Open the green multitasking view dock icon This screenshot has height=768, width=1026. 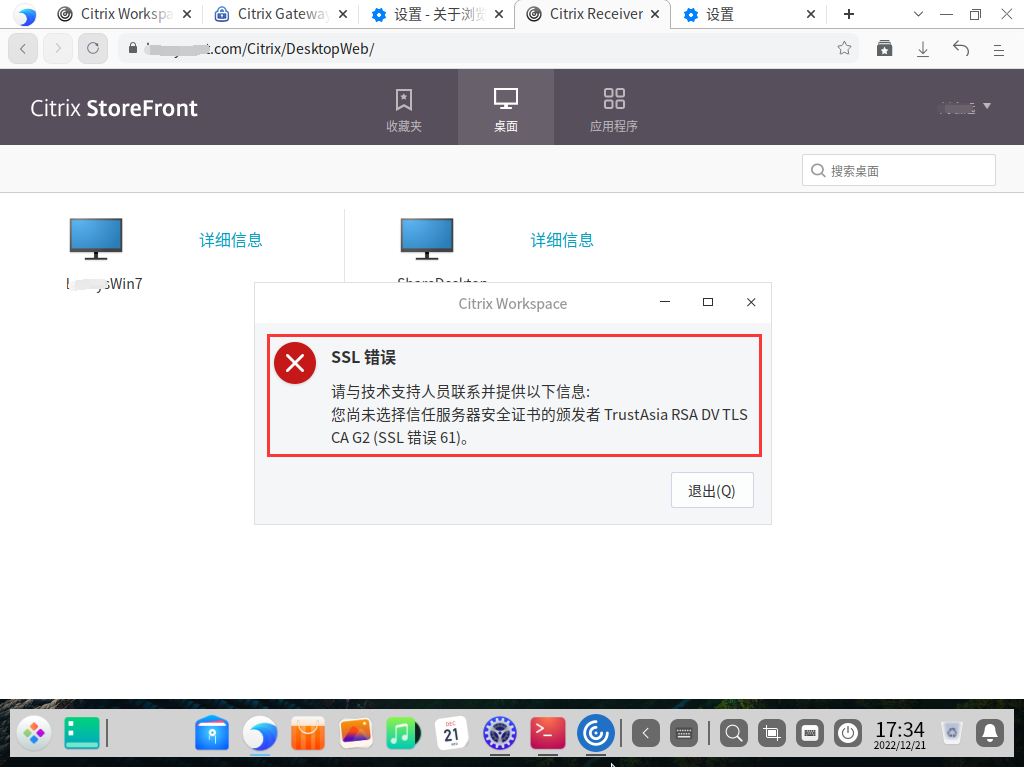[x=82, y=733]
